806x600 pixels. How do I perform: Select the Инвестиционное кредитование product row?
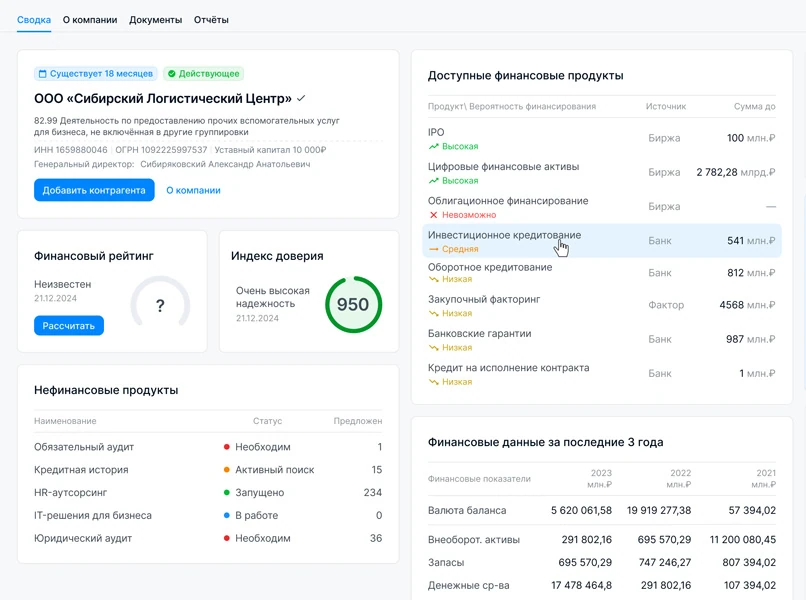(600, 241)
